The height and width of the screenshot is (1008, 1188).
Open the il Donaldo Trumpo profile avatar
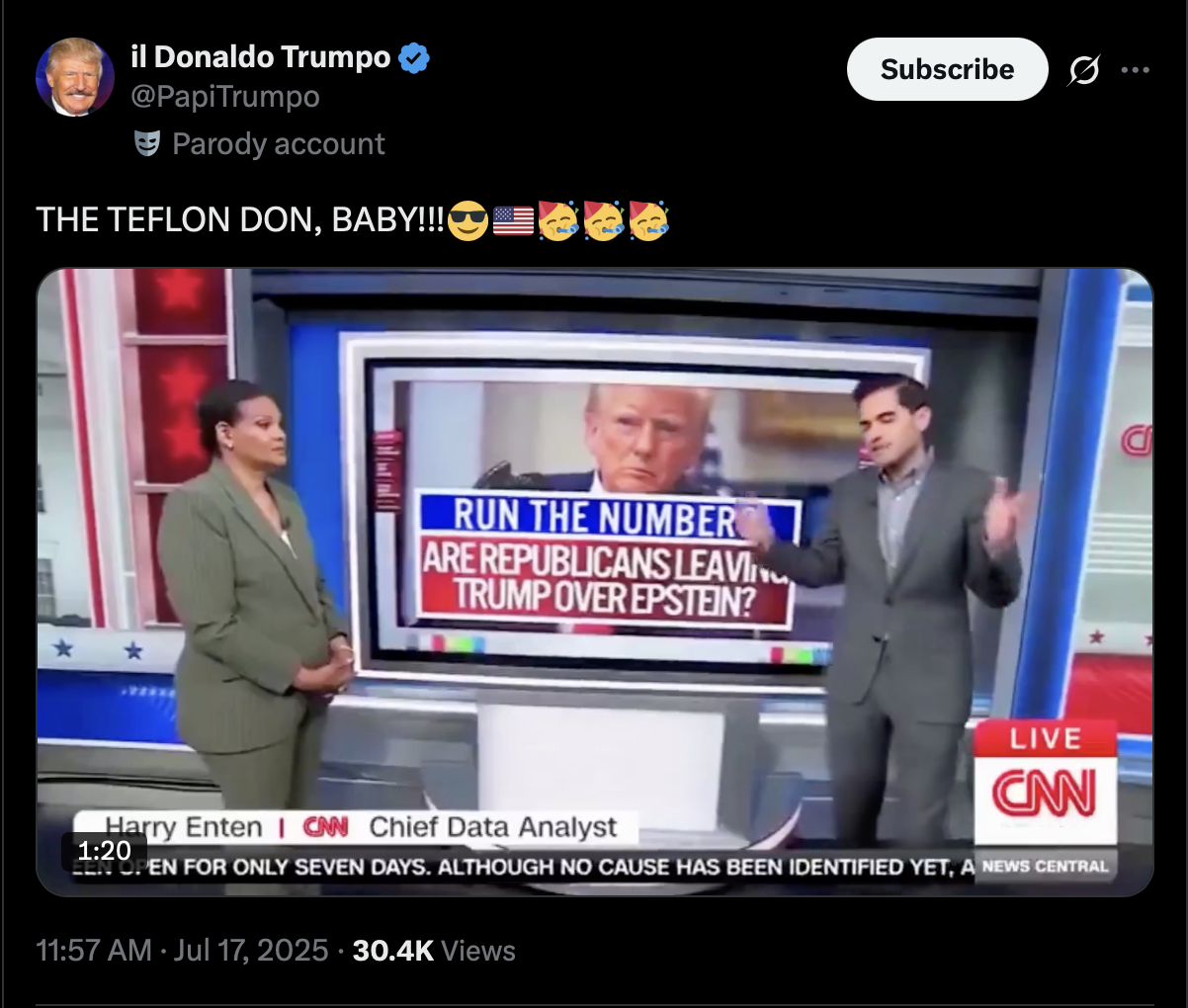point(75,77)
